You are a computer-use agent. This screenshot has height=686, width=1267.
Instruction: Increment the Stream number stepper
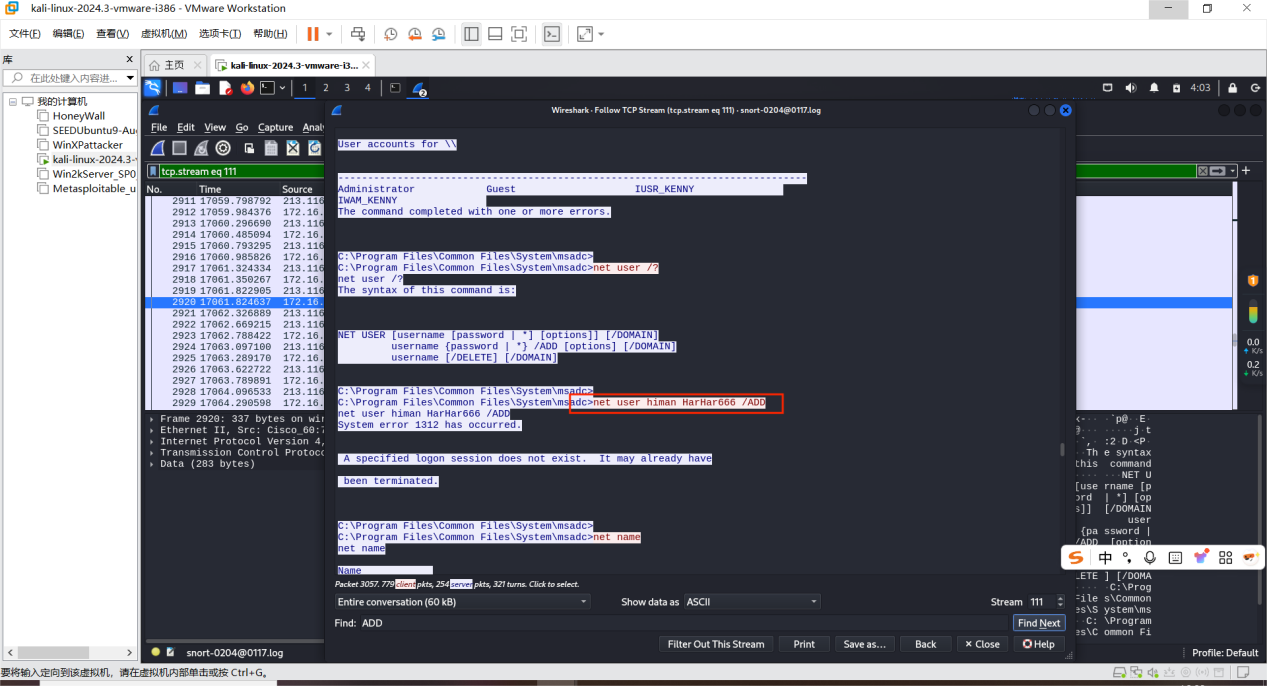(1059, 599)
